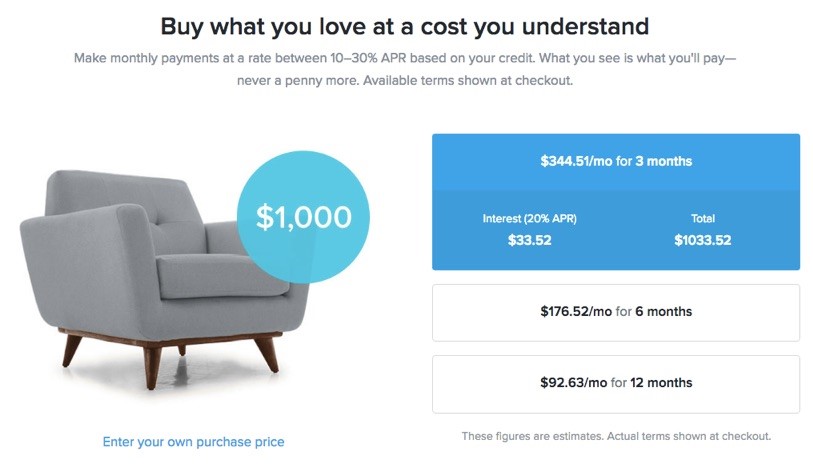Click the Buy what you love headline
The width and height of the screenshot is (813, 476).
pyautogui.click(x=404, y=26)
